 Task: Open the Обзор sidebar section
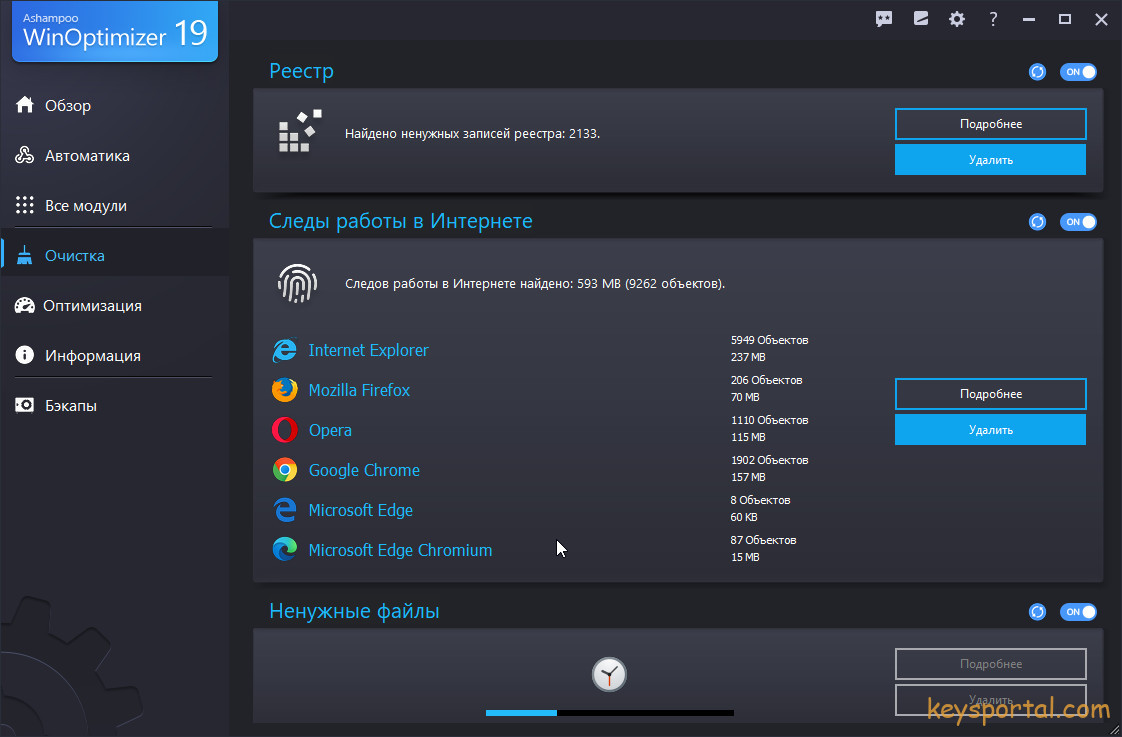coord(68,106)
